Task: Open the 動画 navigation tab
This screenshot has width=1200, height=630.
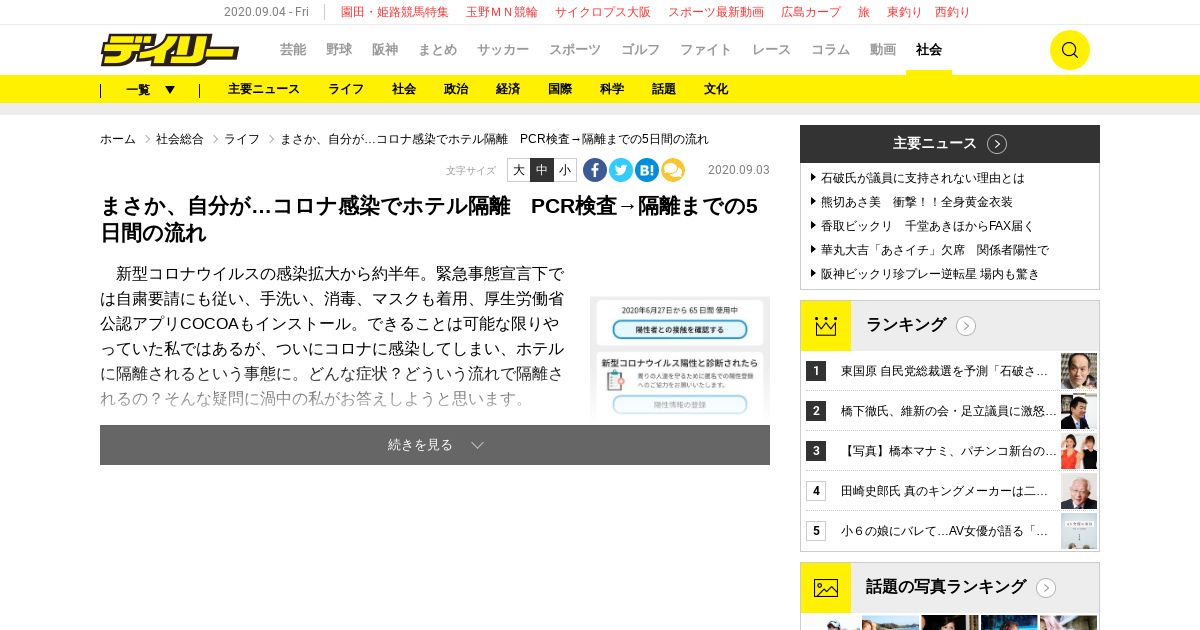Action: [883, 50]
